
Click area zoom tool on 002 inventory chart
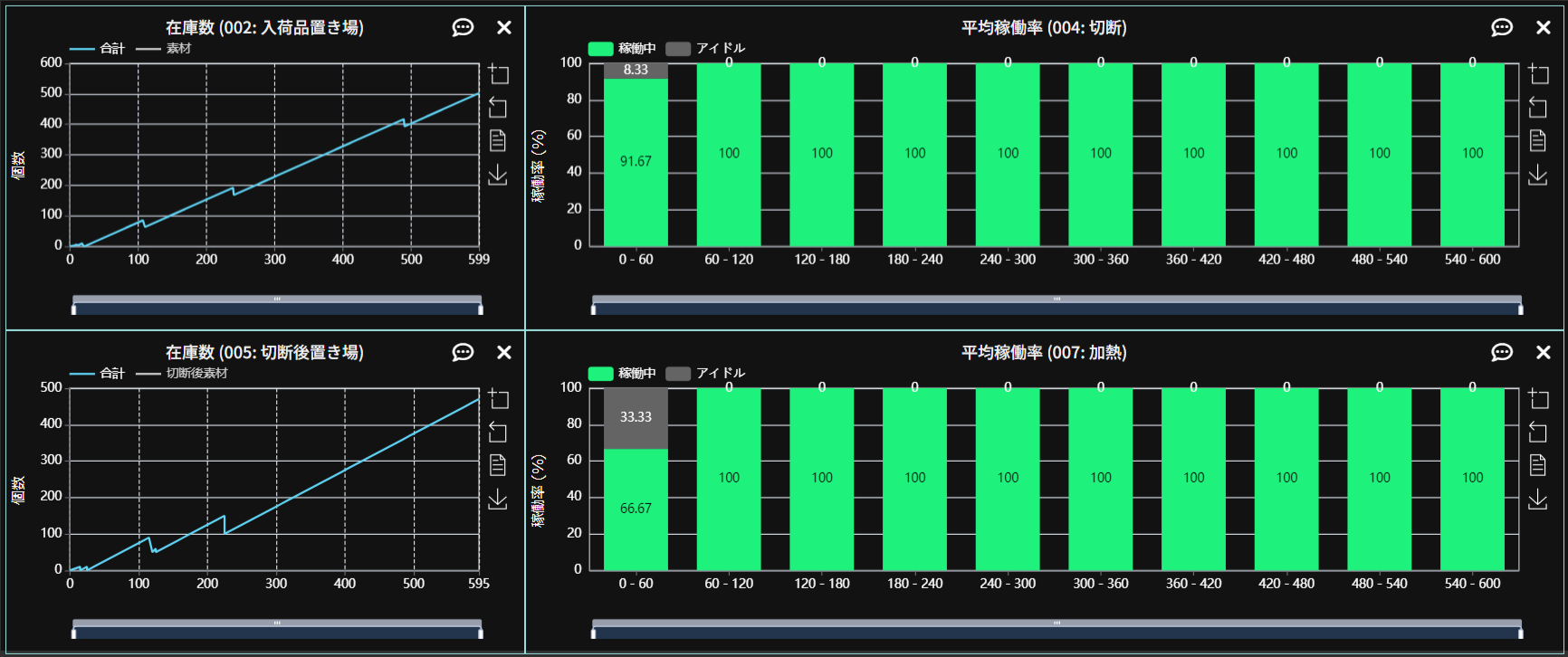[498, 74]
